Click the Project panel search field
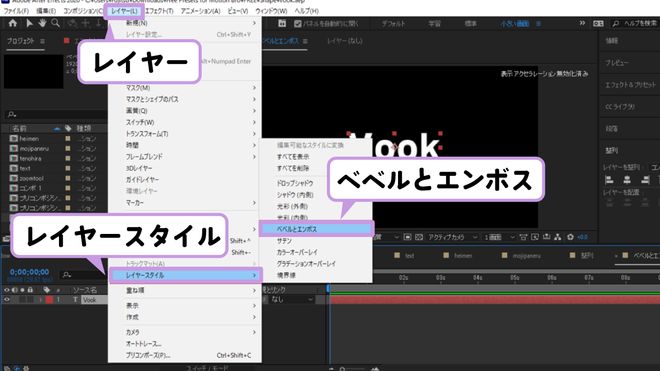 point(56,114)
